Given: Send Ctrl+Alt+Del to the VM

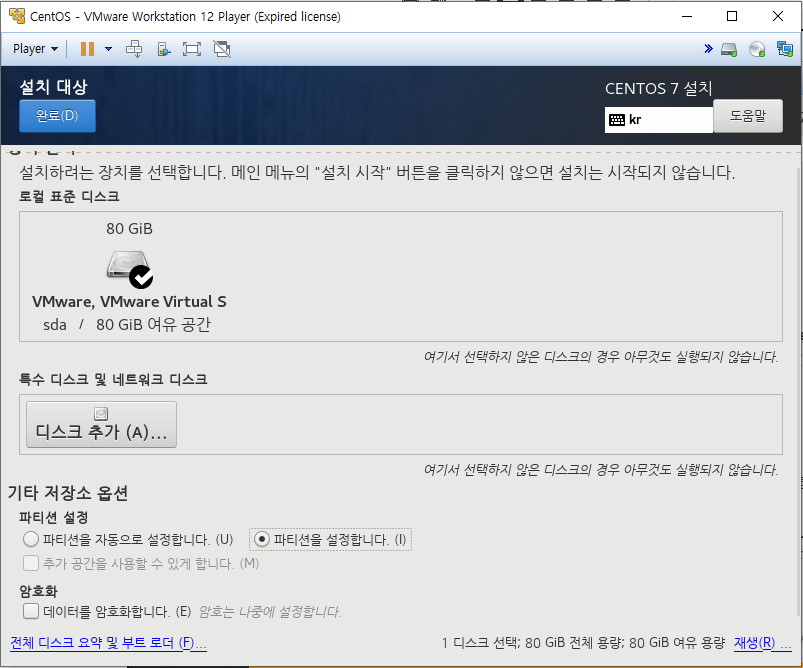Looking at the screenshot, I should coord(134,49).
